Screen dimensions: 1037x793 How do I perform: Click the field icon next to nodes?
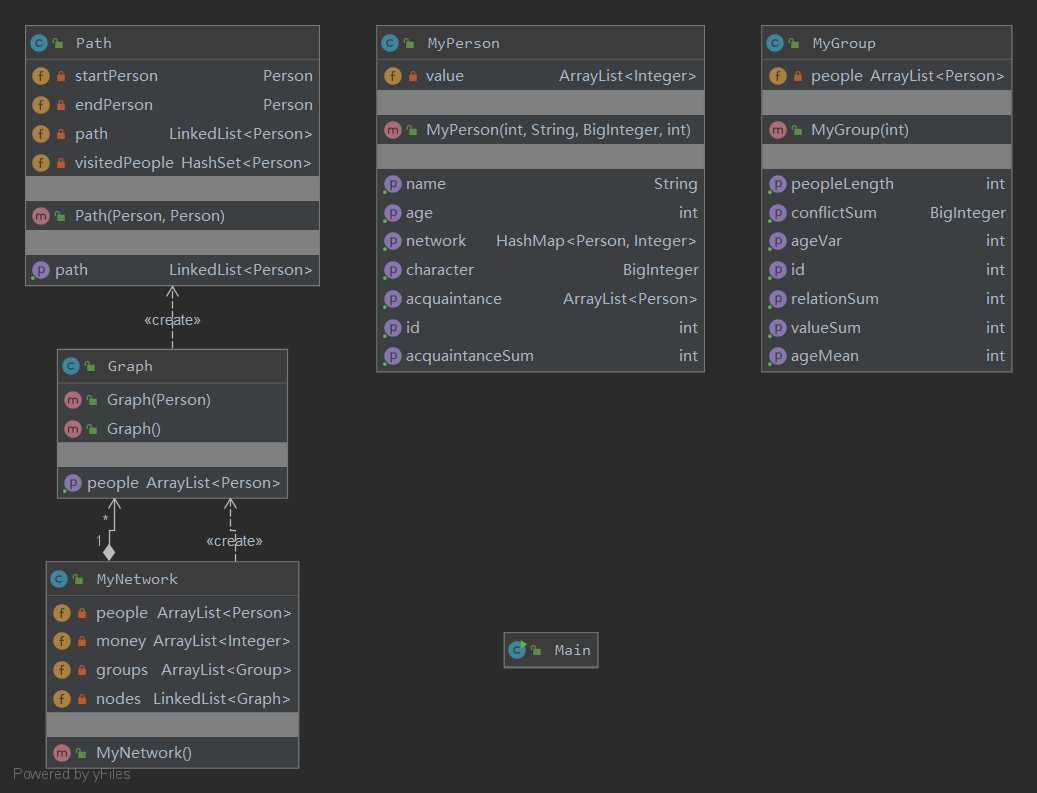click(x=62, y=699)
